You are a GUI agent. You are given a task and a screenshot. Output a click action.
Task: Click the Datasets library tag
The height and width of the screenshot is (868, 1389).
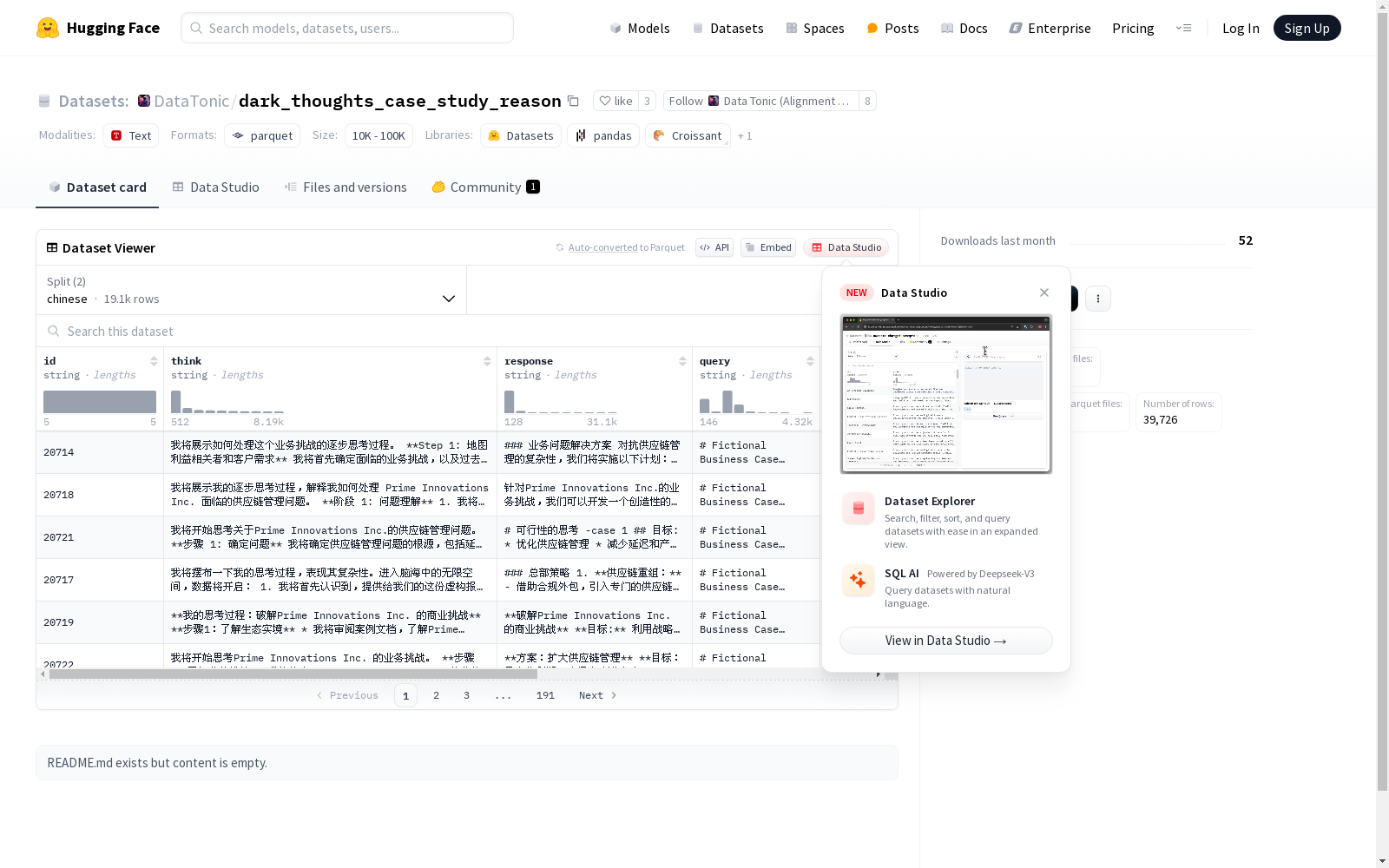(x=521, y=135)
